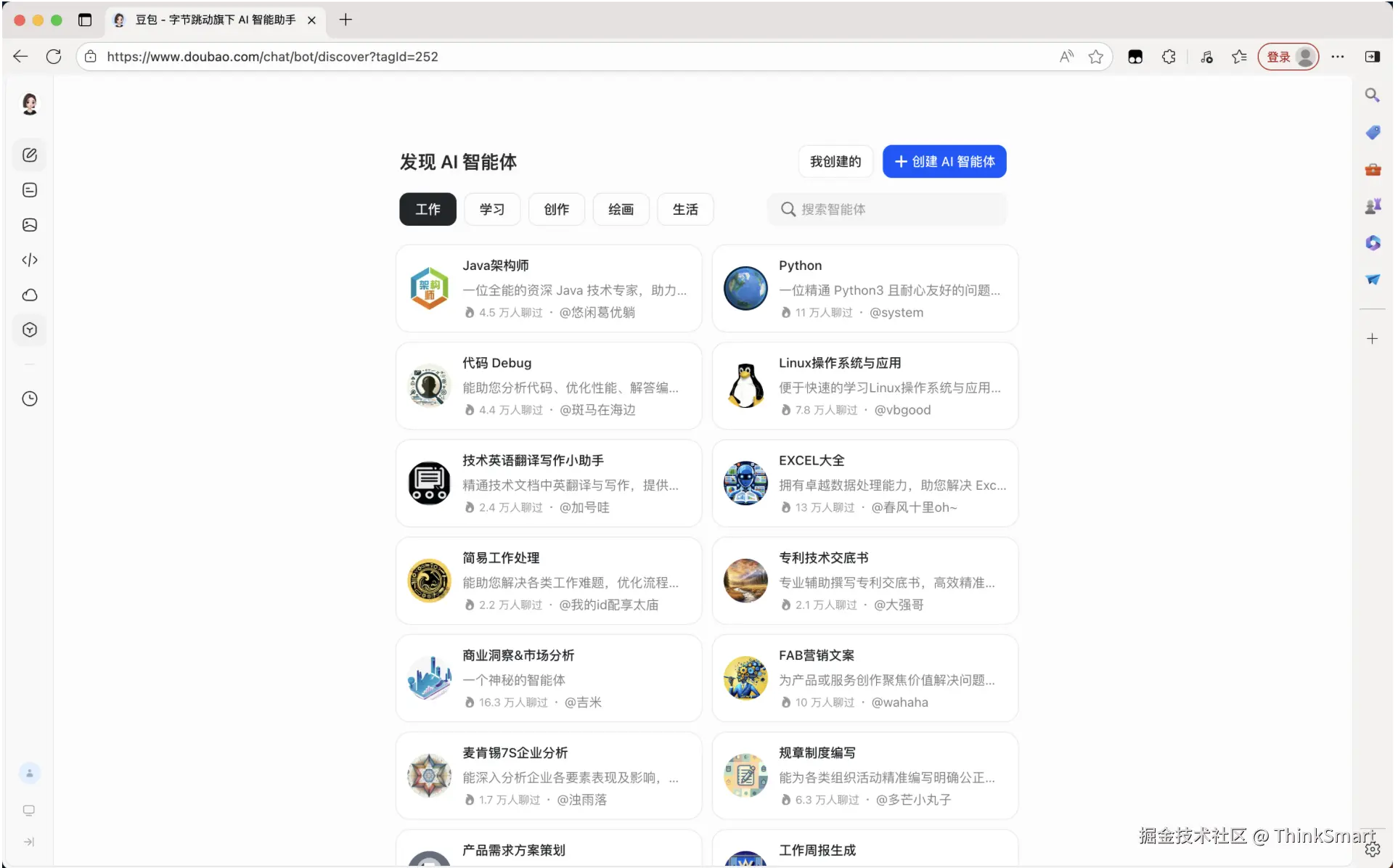Image resolution: width=1398 pixels, height=868 pixels.
Task: Open the Java架构师 agent card
Action: click(548, 288)
